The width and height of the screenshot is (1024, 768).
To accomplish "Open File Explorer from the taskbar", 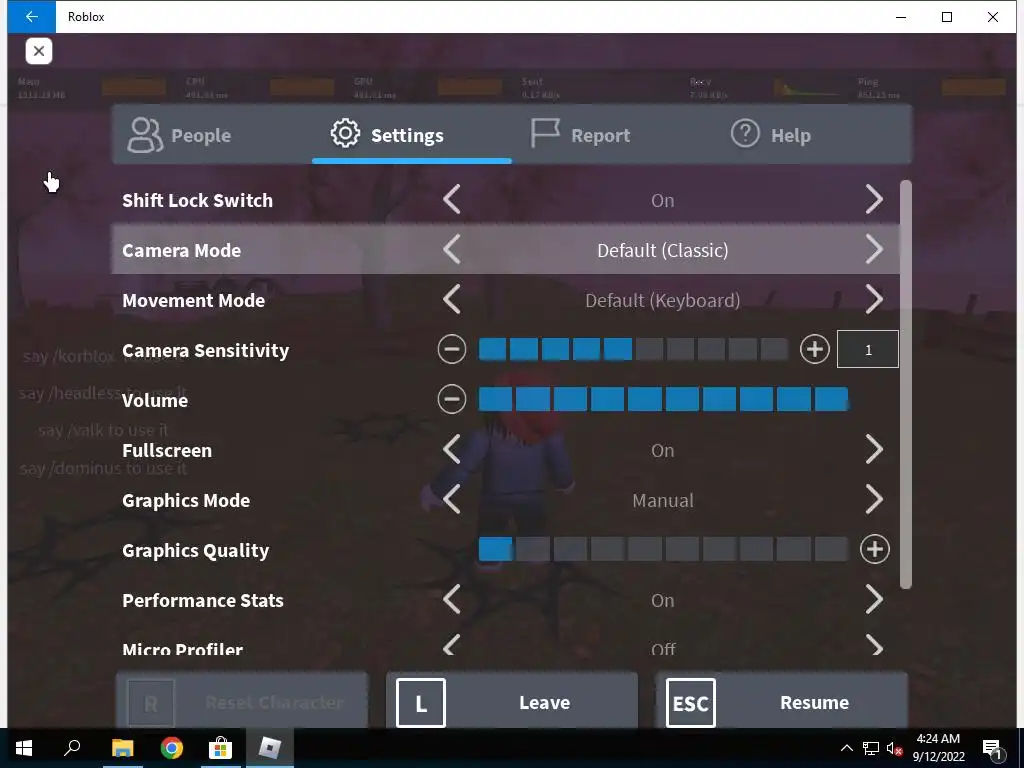I will (x=122, y=748).
